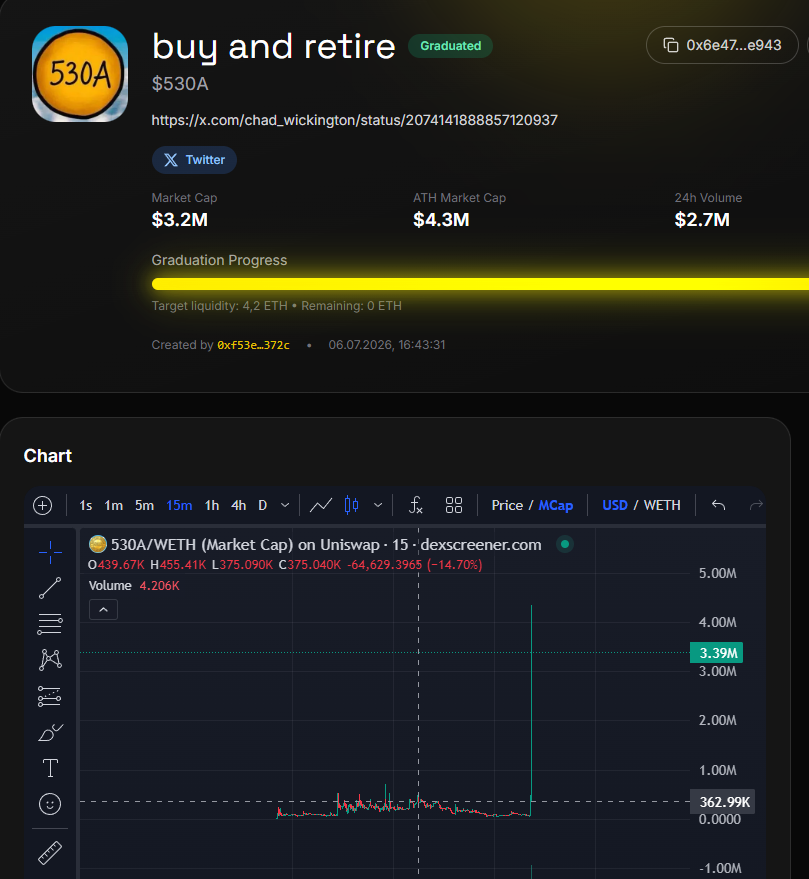Image resolution: width=809 pixels, height=879 pixels.
Task: Set chart currency to WETH
Action: click(x=662, y=505)
